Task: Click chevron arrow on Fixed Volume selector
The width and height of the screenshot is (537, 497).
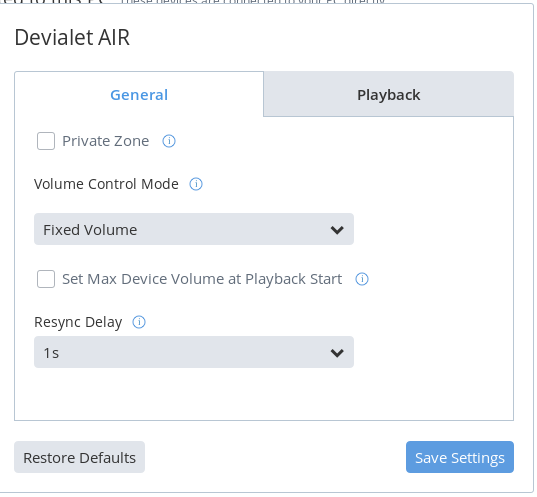Action: [337, 230]
